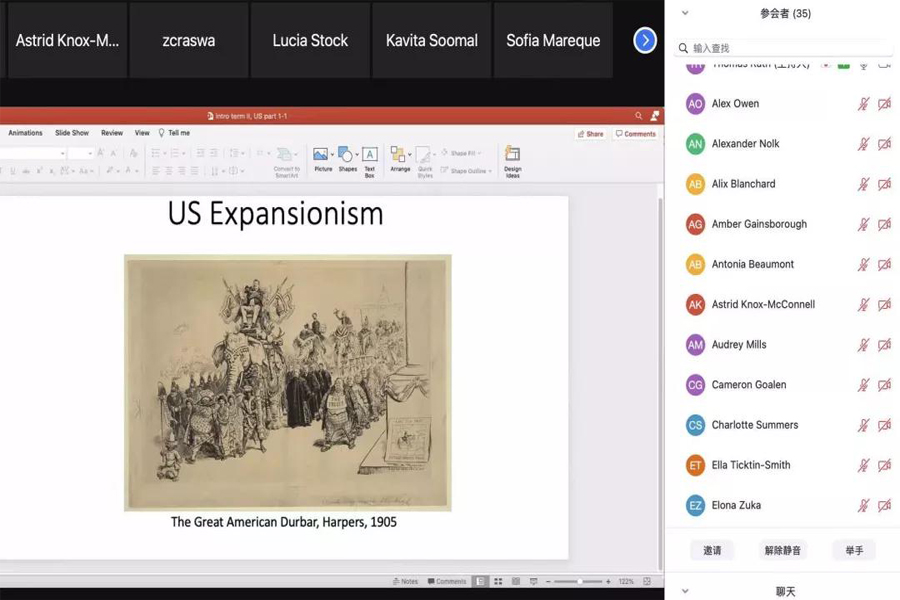This screenshot has width=900, height=600.
Task: Toggle Astrid Knox-McConnell's muted microphone
Action: tap(863, 305)
